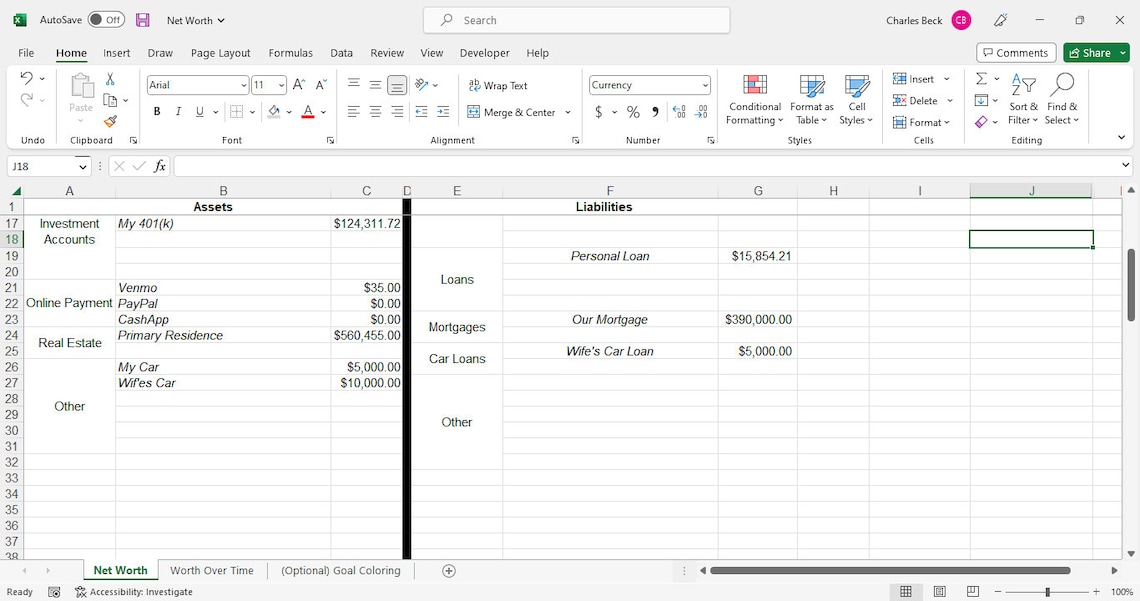The height and width of the screenshot is (601, 1140).
Task: Toggle Bold formatting
Action: point(156,112)
